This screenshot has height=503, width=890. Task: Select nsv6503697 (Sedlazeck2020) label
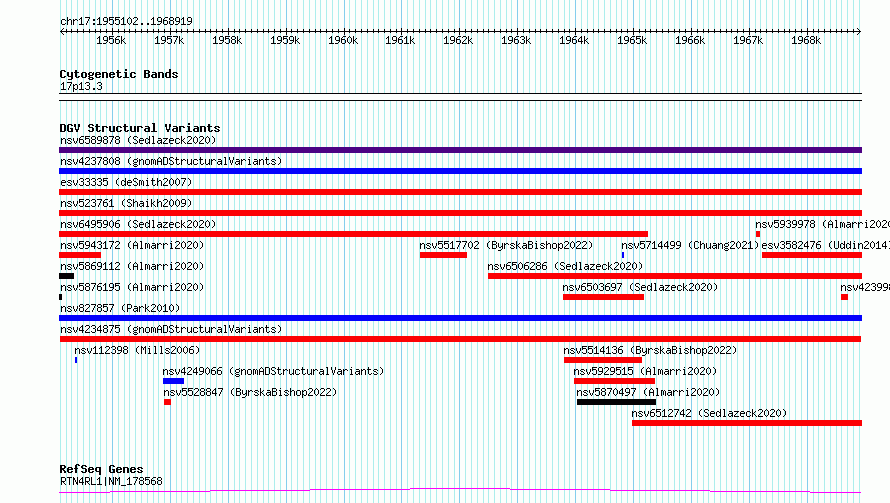(x=640, y=287)
